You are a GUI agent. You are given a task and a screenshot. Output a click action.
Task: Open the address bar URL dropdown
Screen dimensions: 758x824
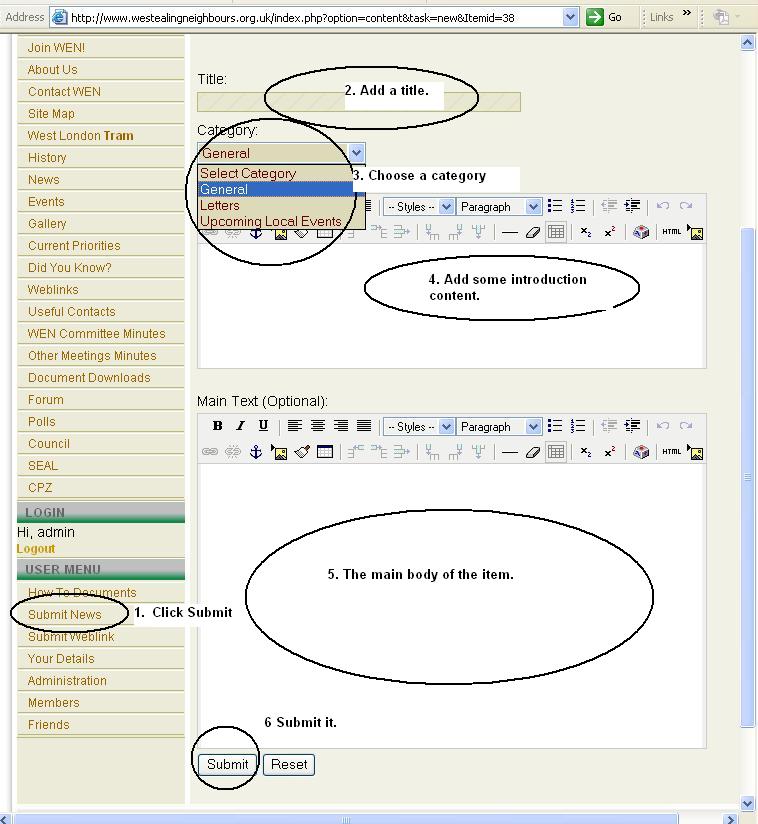pos(570,17)
